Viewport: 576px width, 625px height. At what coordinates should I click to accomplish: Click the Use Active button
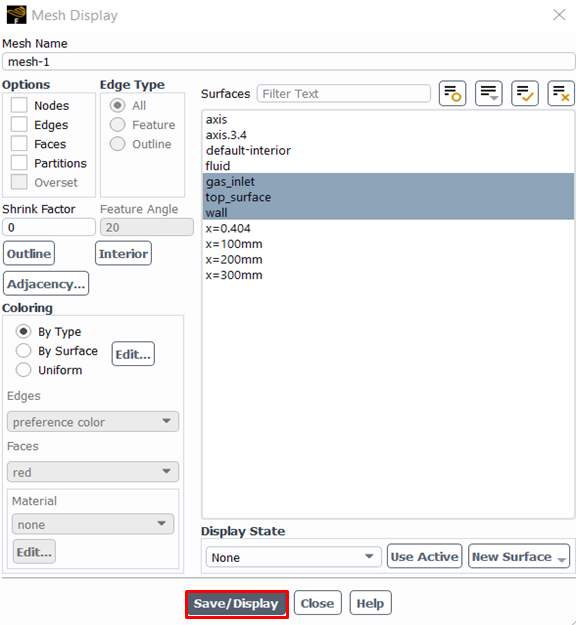coord(425,556)
